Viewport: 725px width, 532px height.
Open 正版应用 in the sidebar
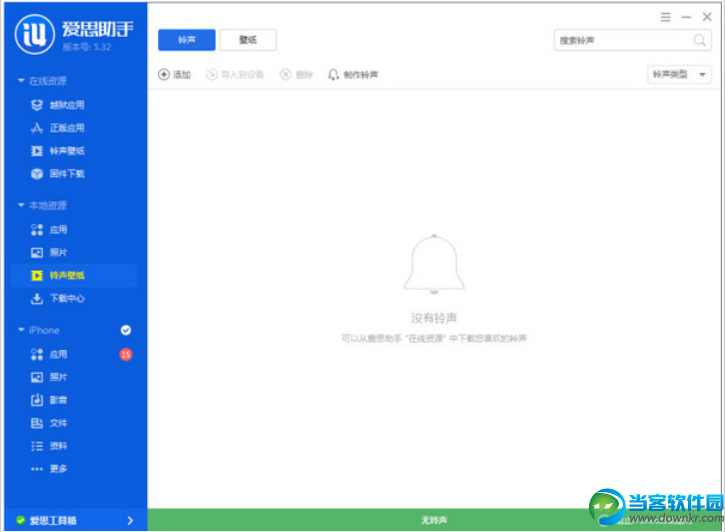pos(58,128)
